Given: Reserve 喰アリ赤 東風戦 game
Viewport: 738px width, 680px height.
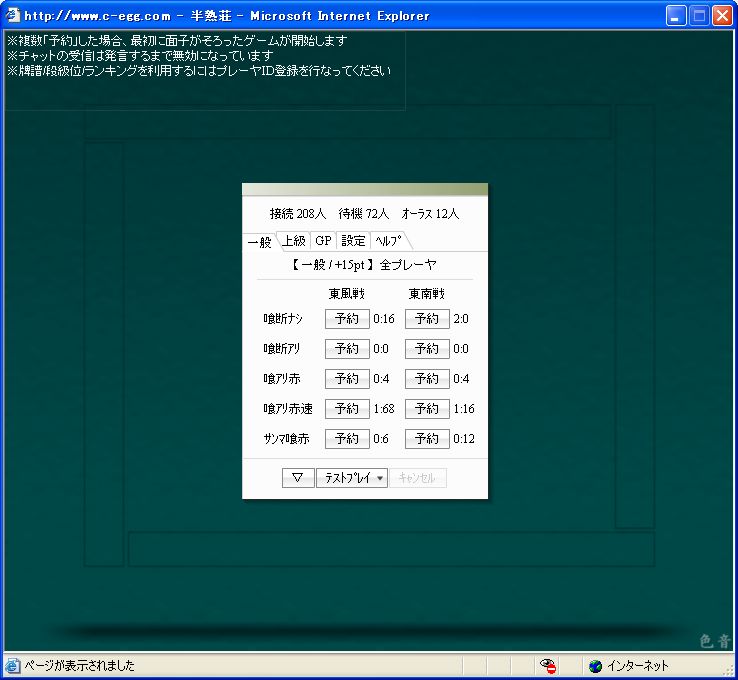Looking at the screenshot, I should tap(347, 379).
